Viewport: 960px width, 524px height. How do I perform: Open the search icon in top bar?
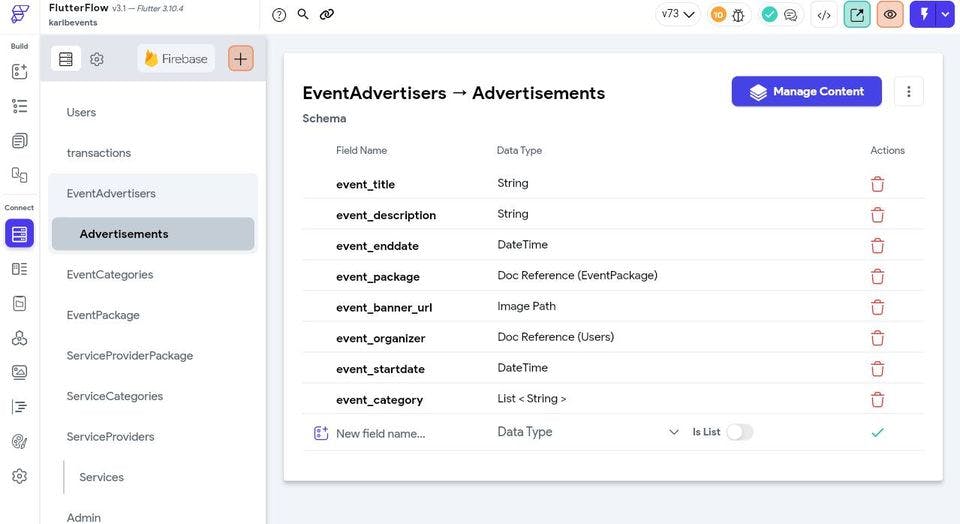pyautogui.click(x=303, y=14)
